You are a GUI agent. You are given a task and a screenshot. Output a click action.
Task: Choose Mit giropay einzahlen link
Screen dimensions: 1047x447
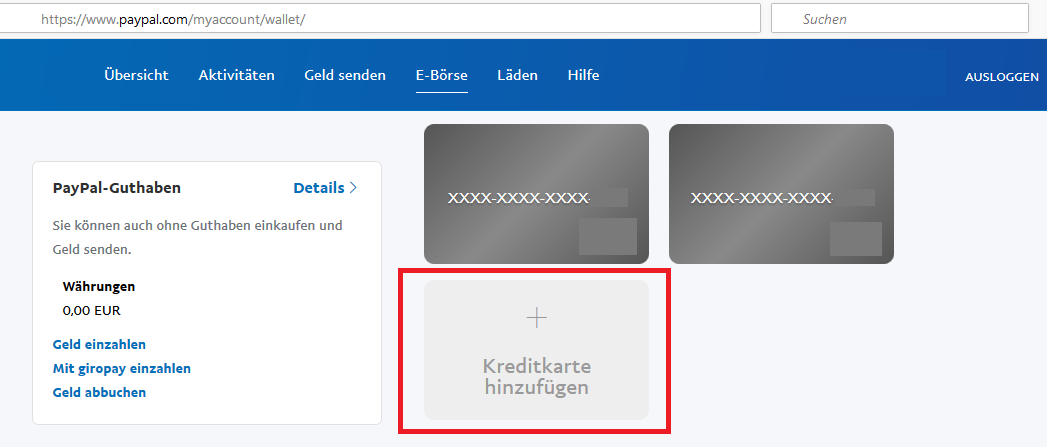click(x=122, y=369)
